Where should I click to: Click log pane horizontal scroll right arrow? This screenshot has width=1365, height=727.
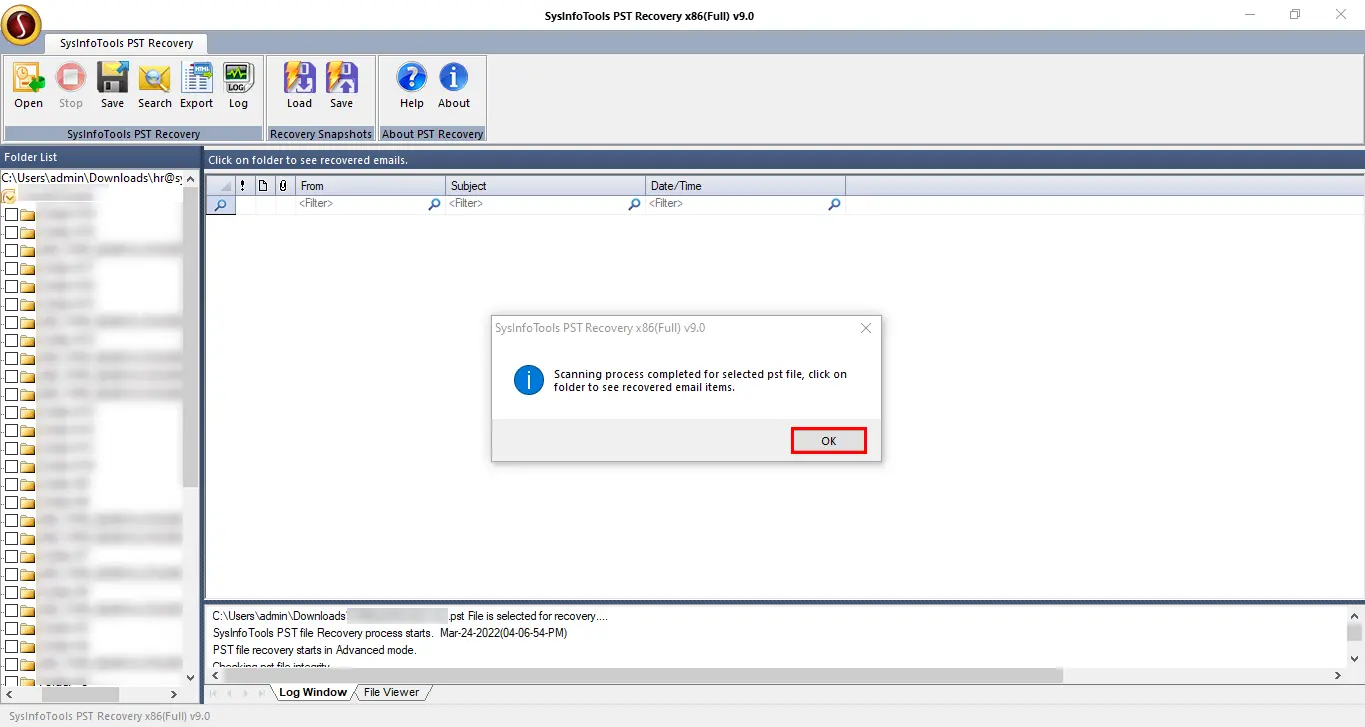1338,676
